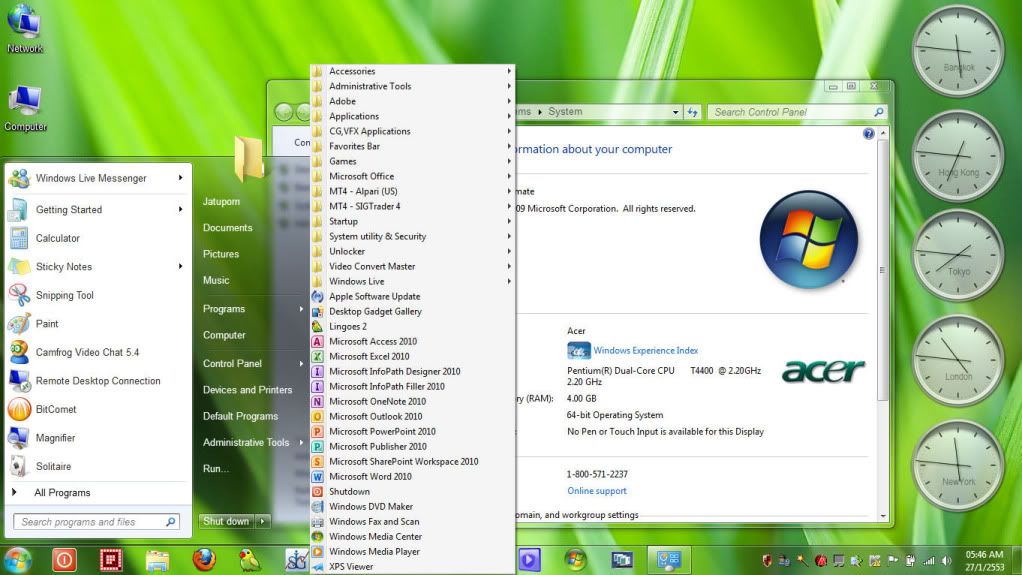Click the taskbar clock showing 05:46 AM
This screenshot has width=1022, height=575.
click(x=984, y=561)
